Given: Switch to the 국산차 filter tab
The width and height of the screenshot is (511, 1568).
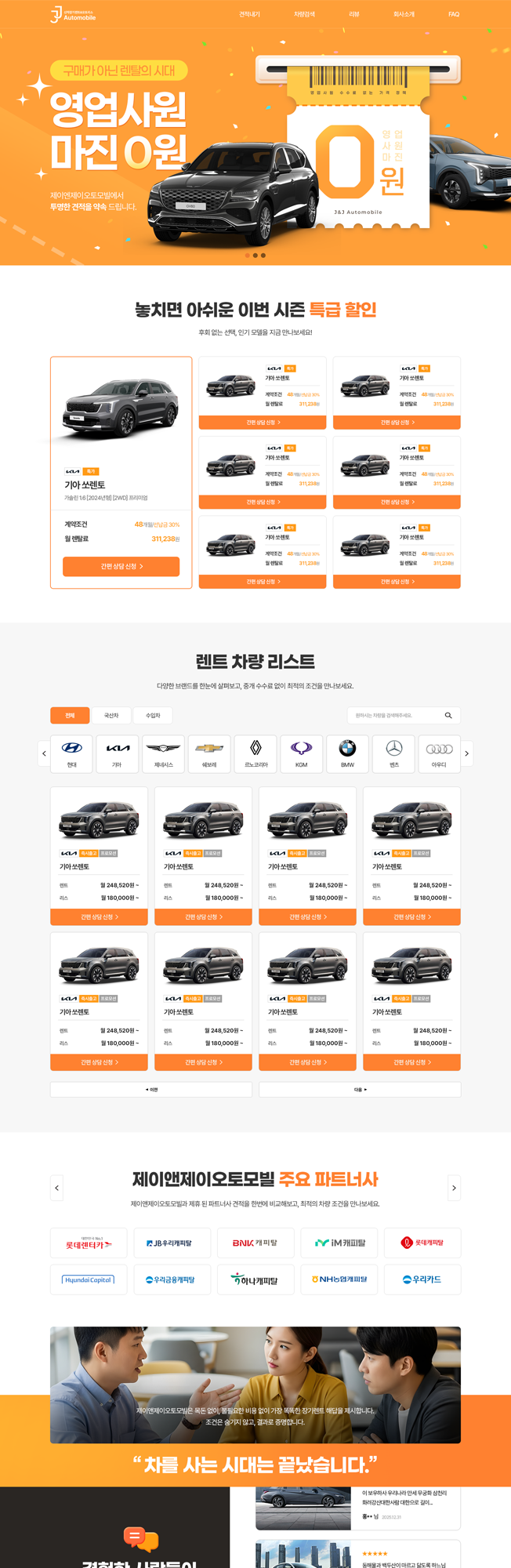Looking at the screenshot, I should tap(111, 715).
